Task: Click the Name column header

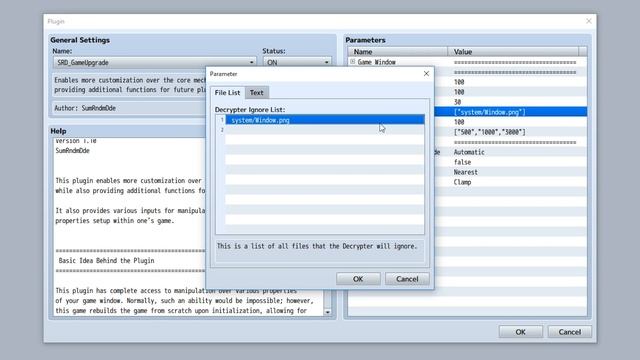Action: point(398,52)
